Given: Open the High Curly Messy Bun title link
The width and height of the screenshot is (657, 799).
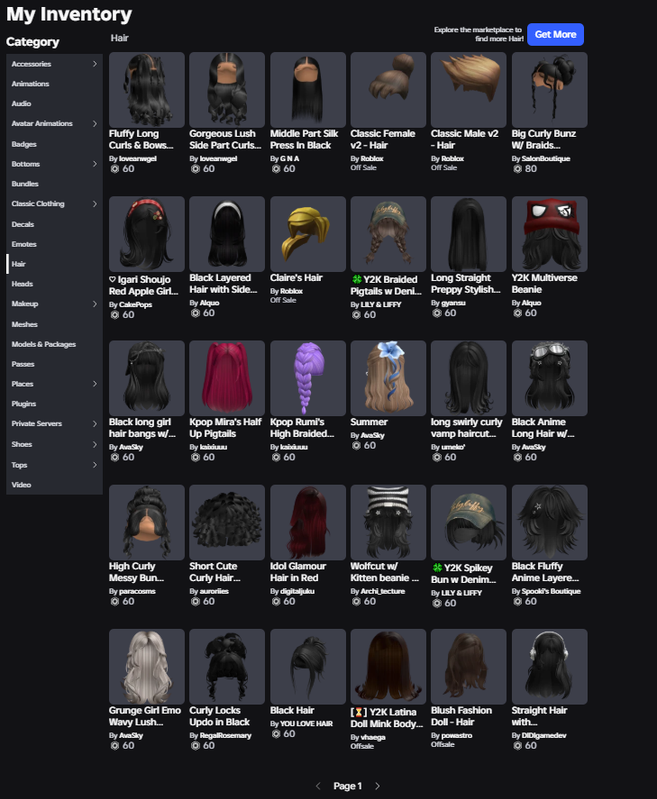Looking at the screenshot, I should [x=136, y=572].
